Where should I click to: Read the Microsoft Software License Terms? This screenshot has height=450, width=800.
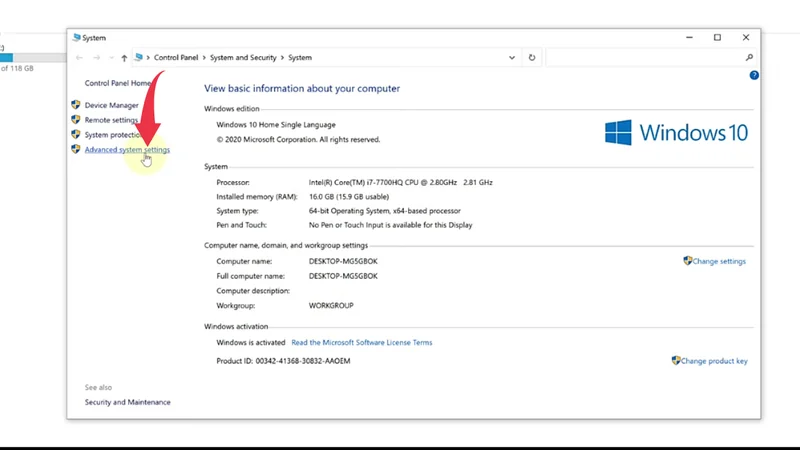361,343
